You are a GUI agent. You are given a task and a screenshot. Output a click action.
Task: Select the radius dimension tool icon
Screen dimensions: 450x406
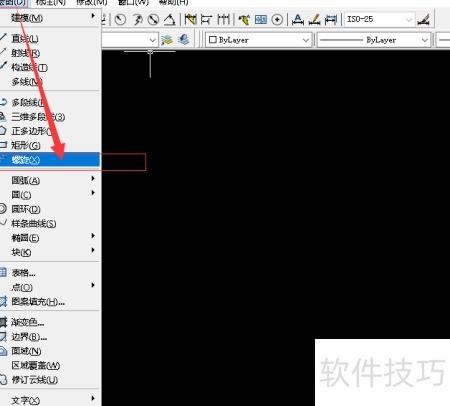click(x=120, y=20)
